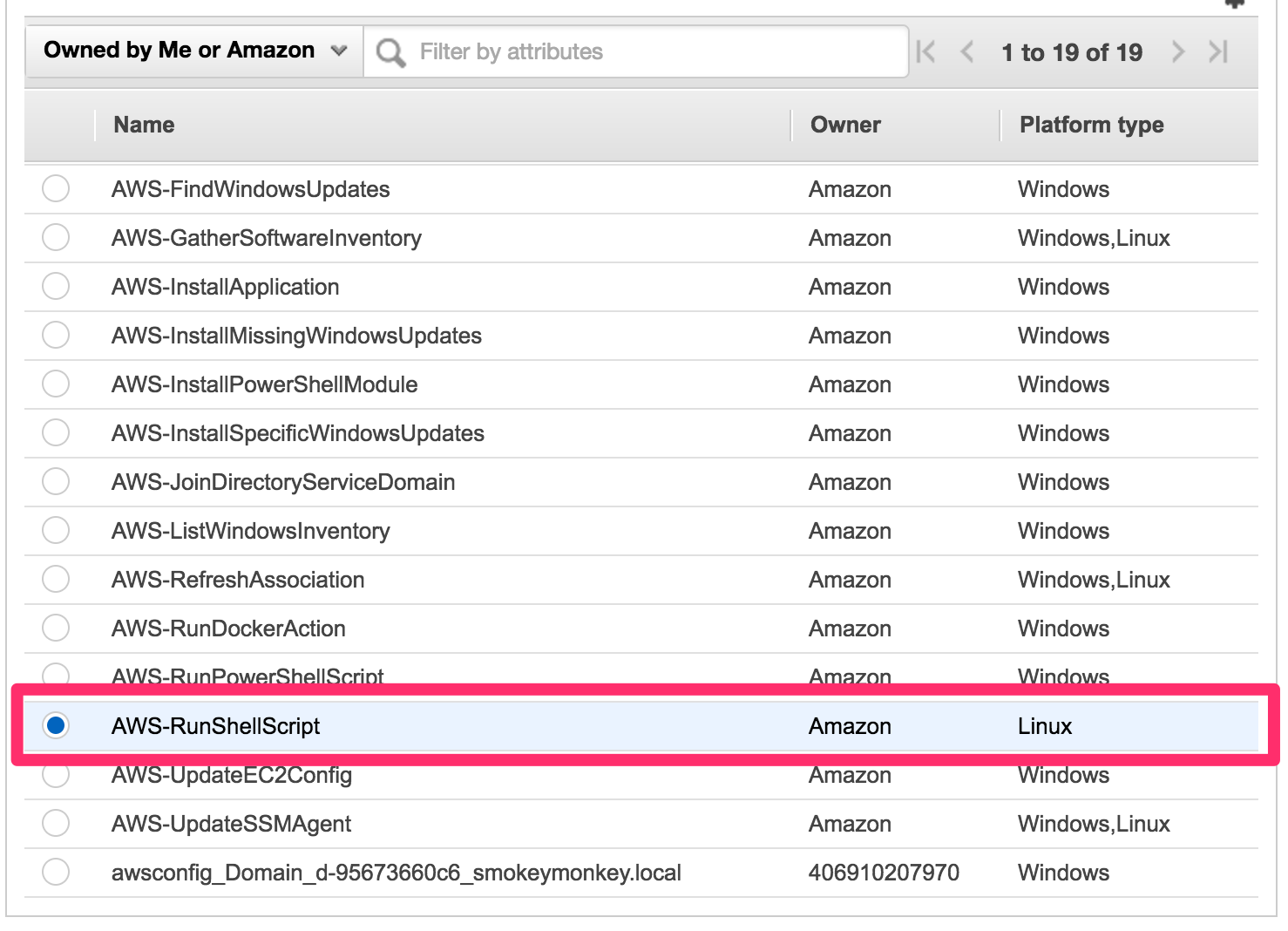Select the AWS-JoinDirectoryServiceDomain radio button
The image size is (1288, 931).
[x=56, y=481]
